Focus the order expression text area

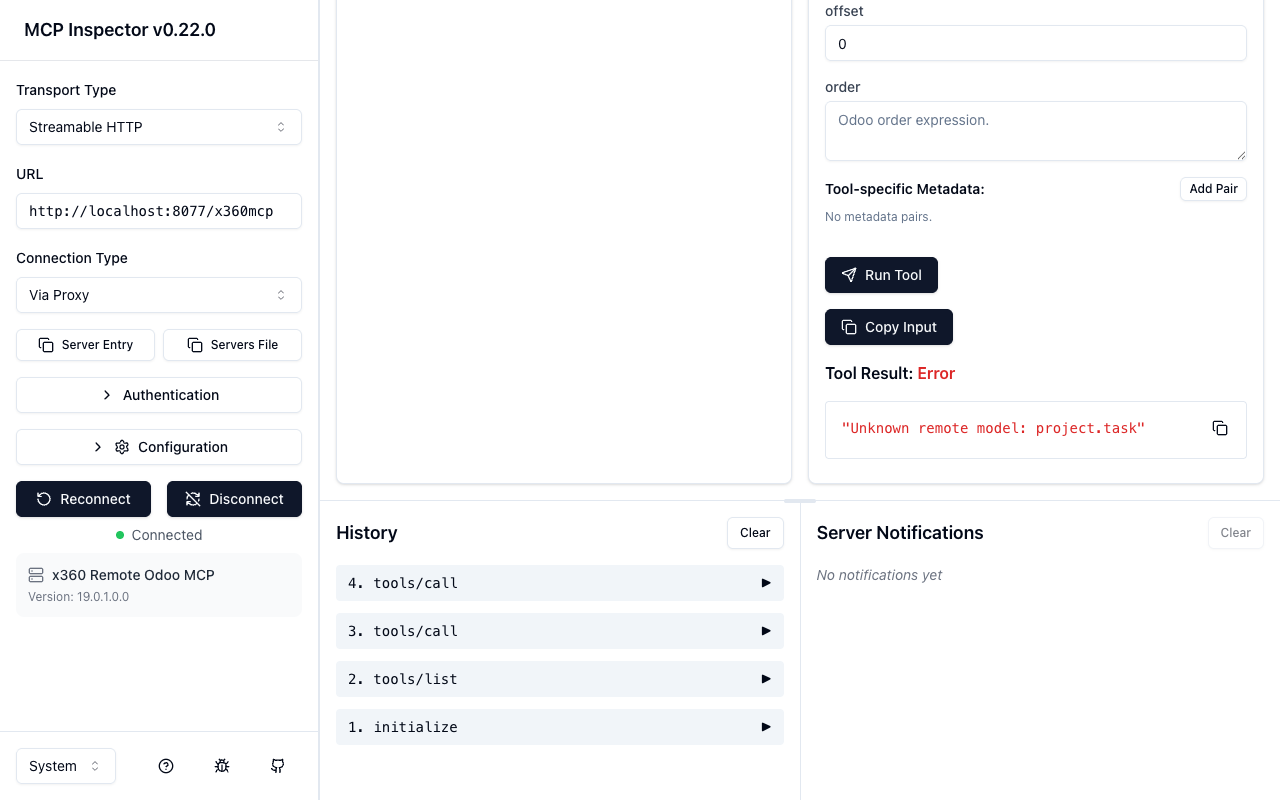(1036, 131)
